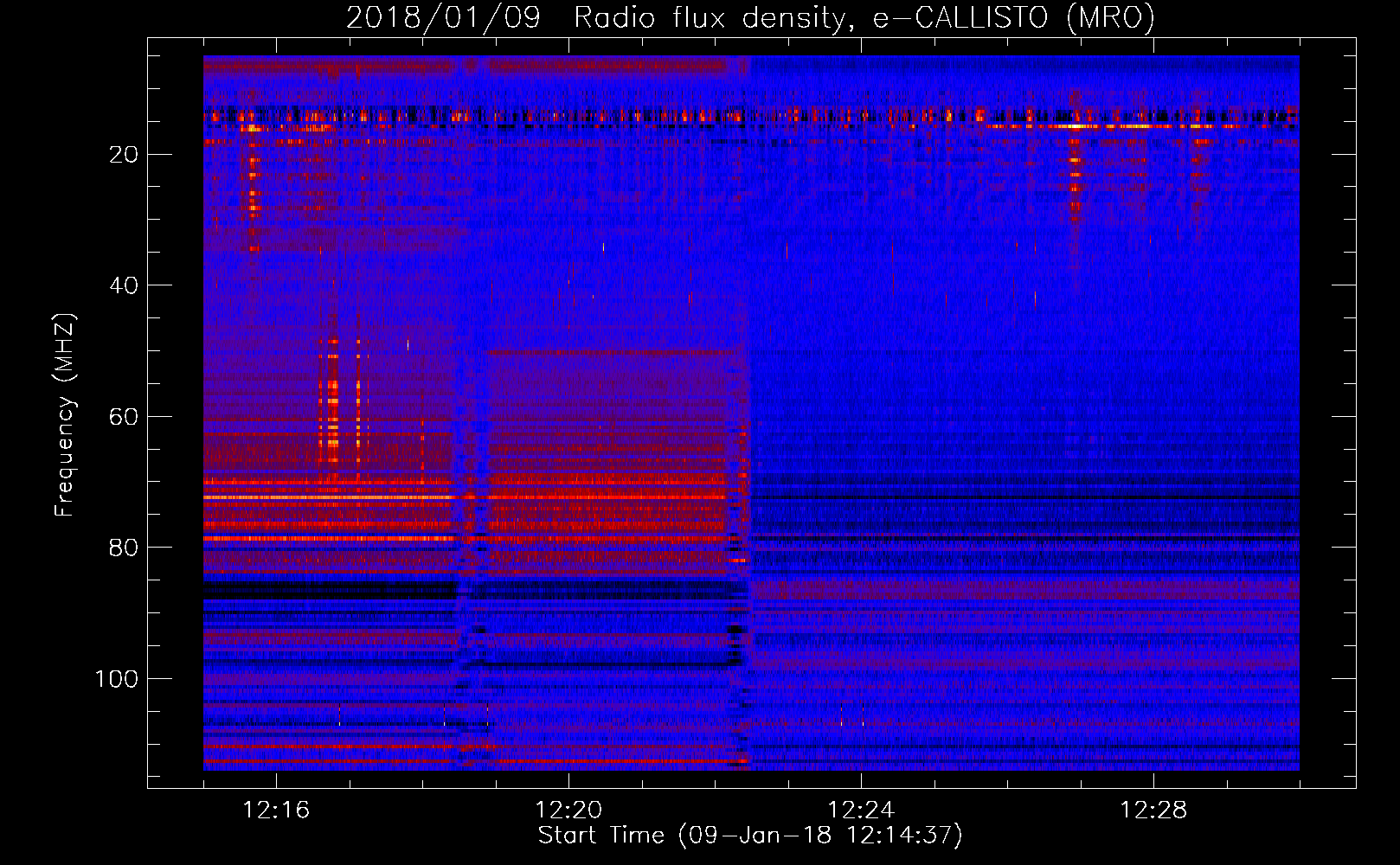The image size is (1400, 865).
Task: Click the 'Start Time (09-Jan-18 12:14:37)' label
Action: 750,836
